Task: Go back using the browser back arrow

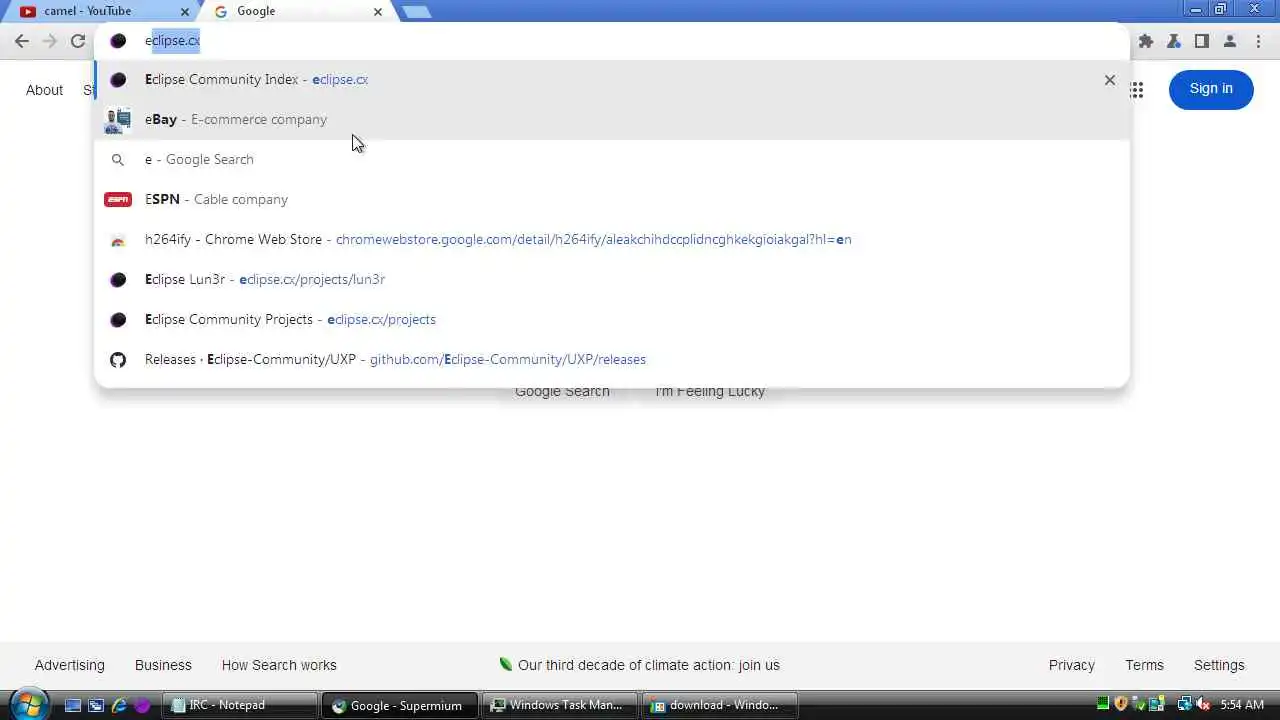Action: 22,41
